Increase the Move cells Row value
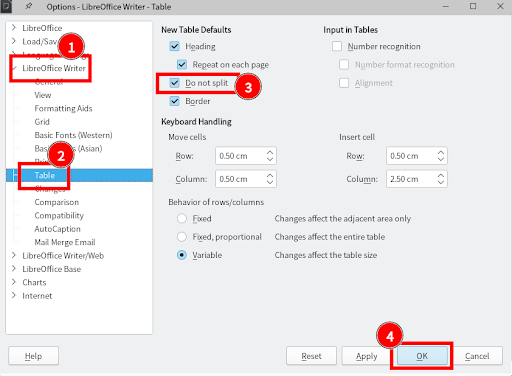 click(x=270, y=152)
